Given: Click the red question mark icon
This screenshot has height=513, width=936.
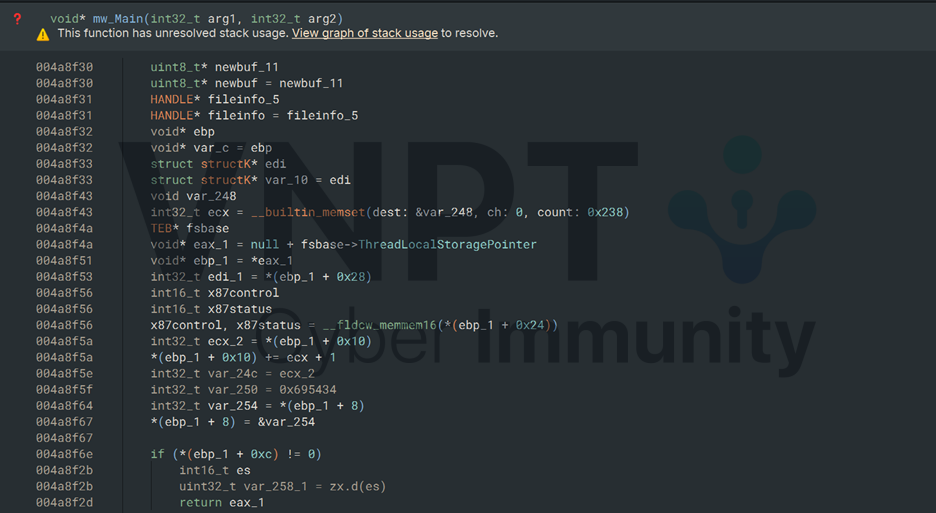Looking at the screenshot, I should click(17, 18).
